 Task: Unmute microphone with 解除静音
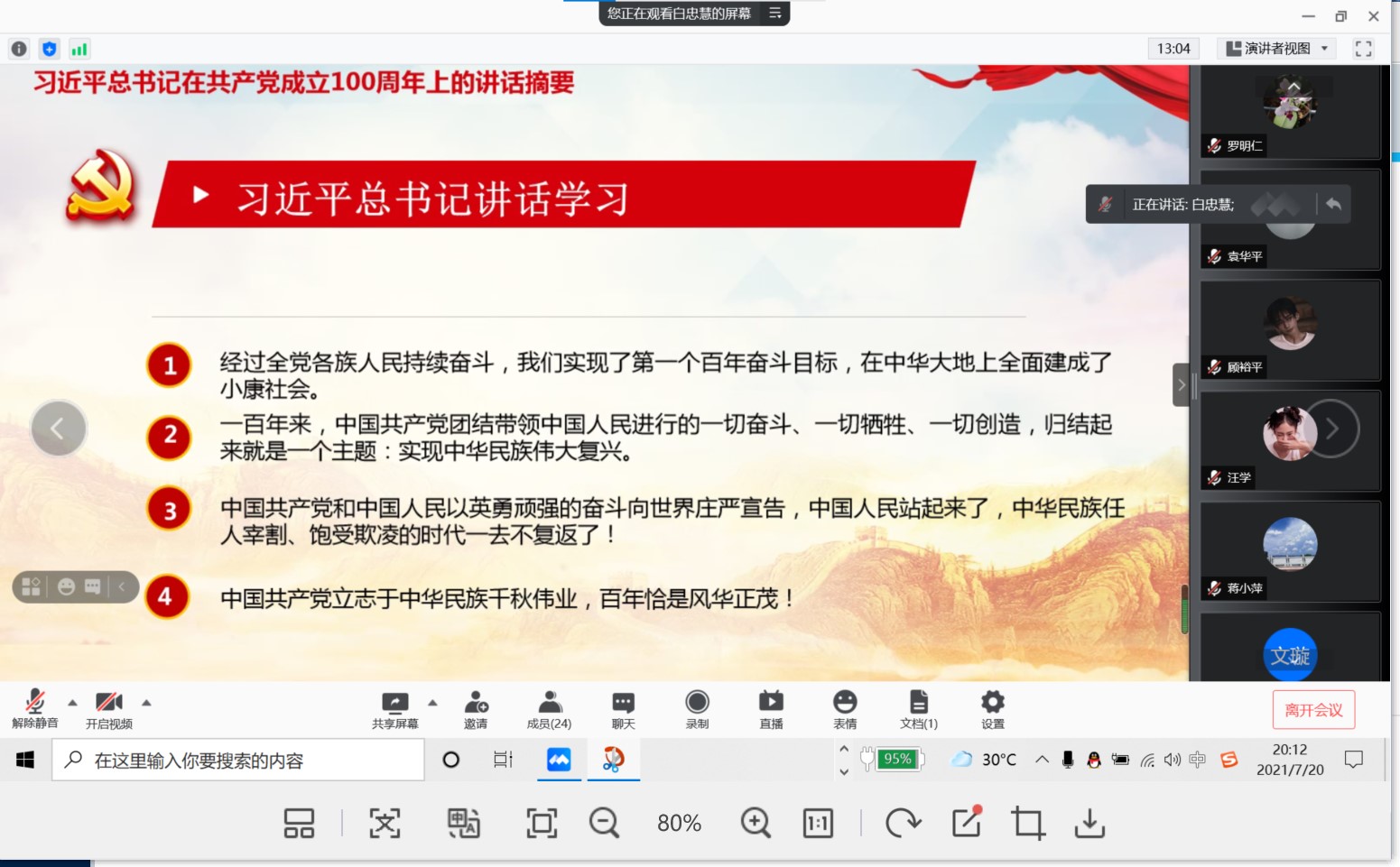tap(35, 704)
